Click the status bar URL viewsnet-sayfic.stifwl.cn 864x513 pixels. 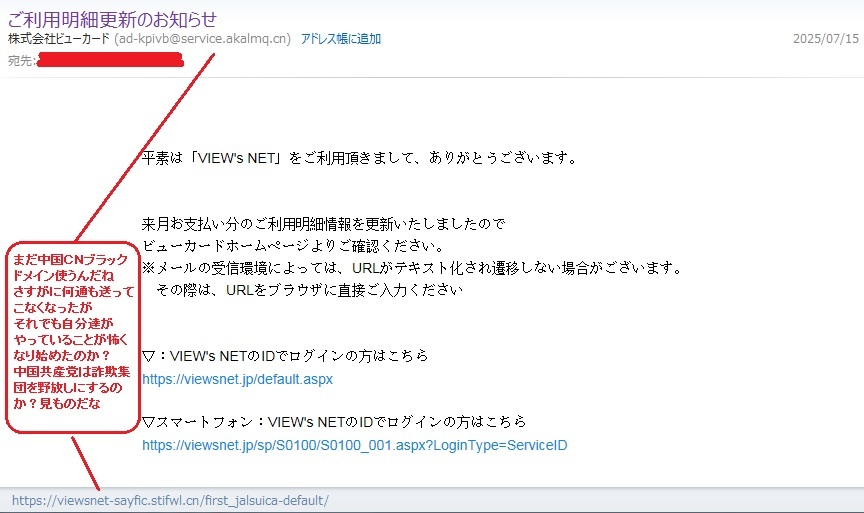point(170,500)
